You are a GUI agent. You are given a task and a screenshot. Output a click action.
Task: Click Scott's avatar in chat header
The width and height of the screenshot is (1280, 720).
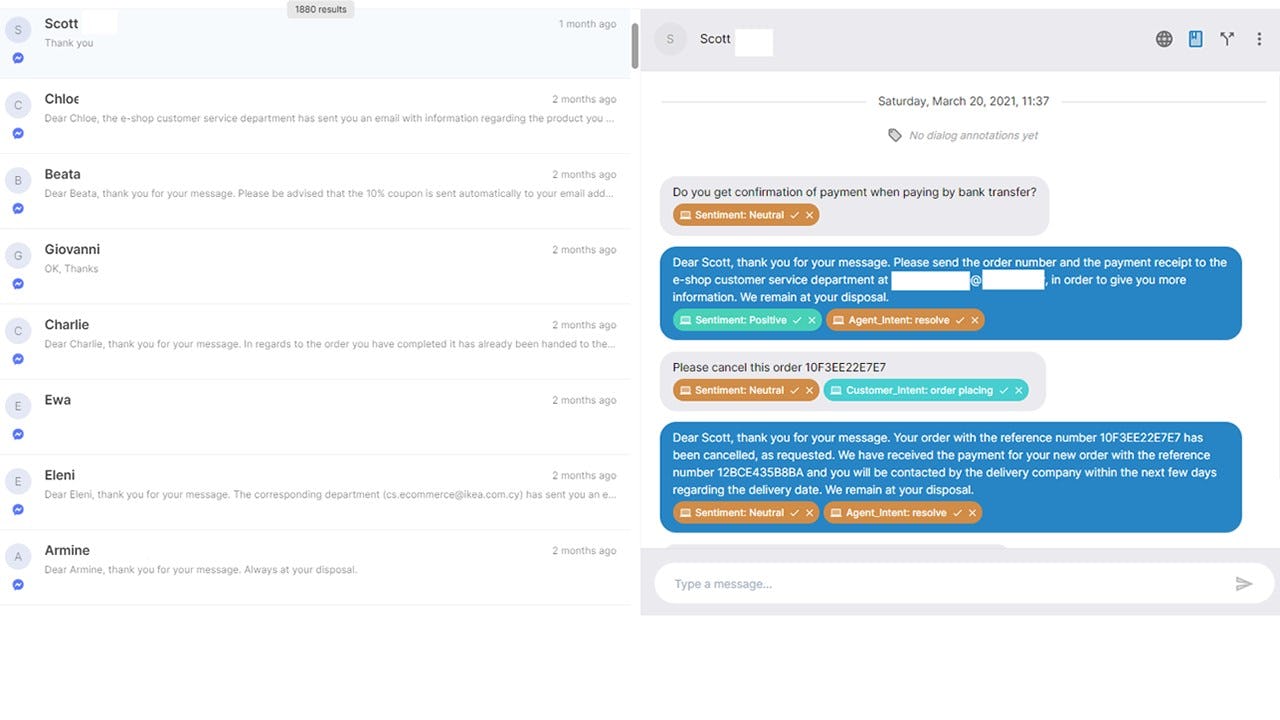tap(670, 39)
